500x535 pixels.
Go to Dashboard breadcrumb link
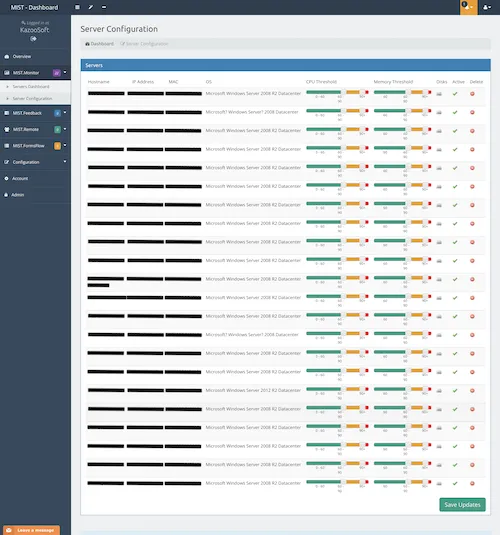coord(99,44)
